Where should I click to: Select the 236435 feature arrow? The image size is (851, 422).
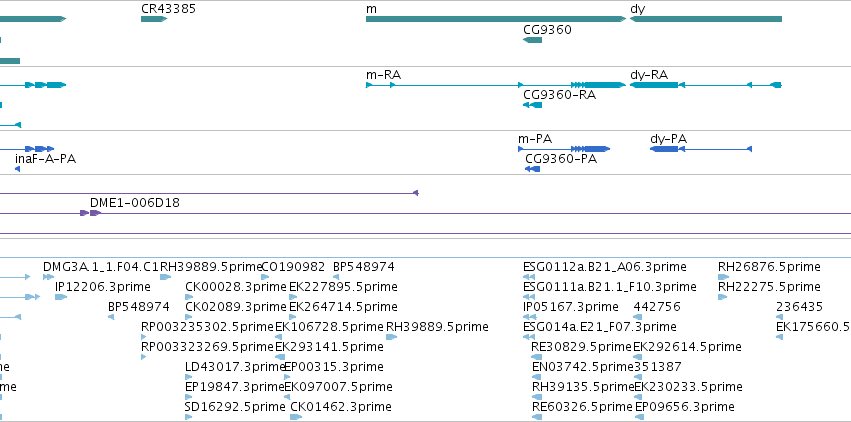779,317
